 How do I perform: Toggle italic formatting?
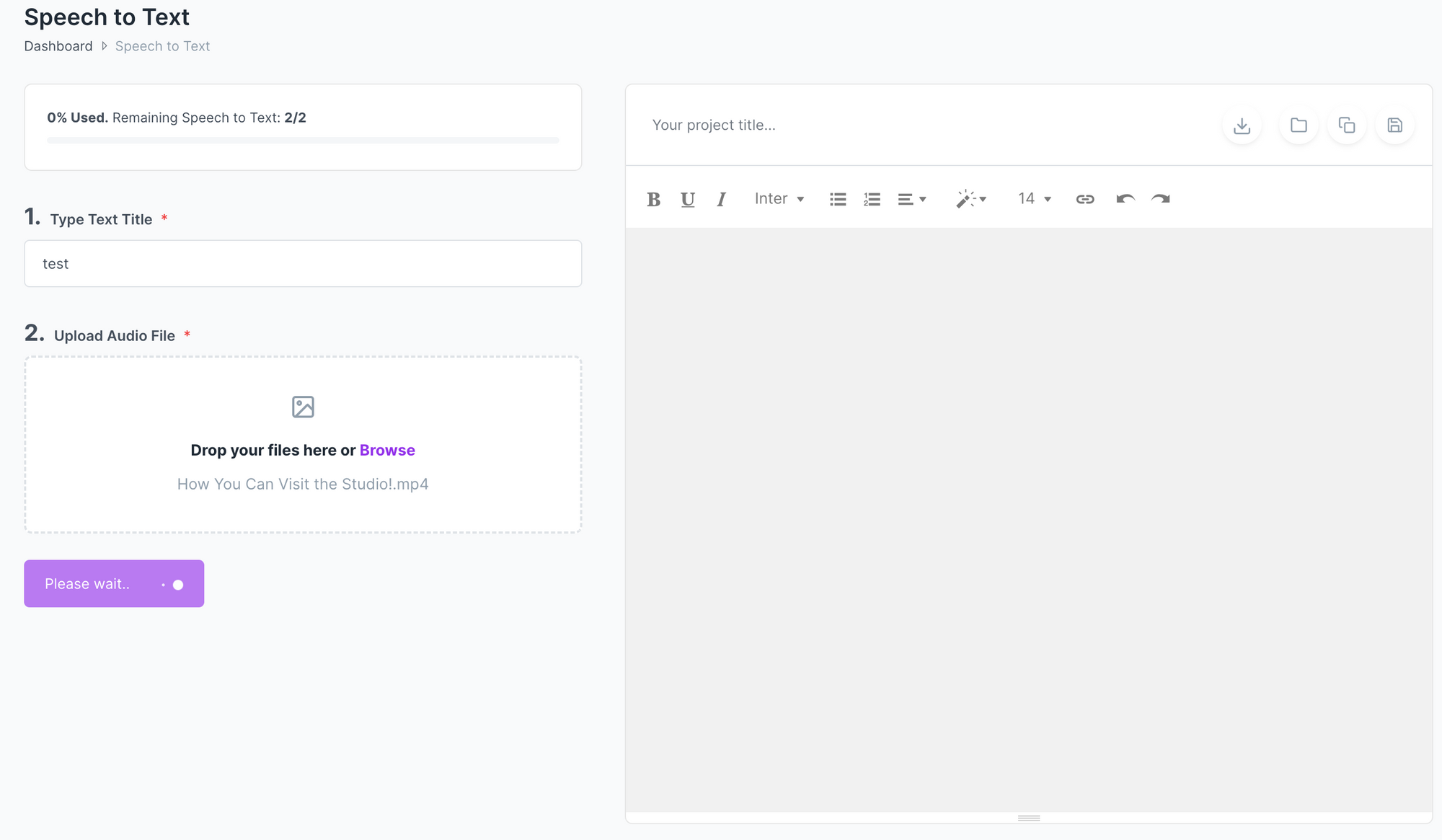(x=721, y=199)
